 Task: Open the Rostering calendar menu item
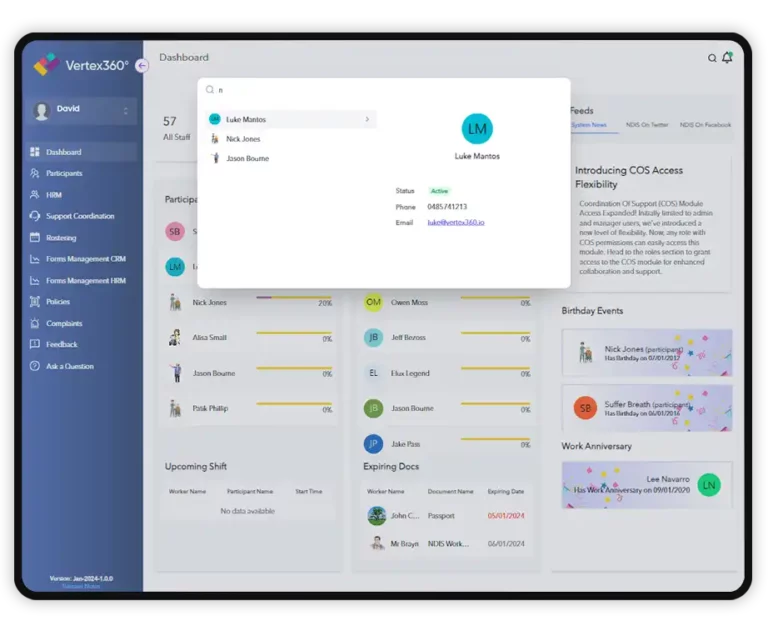pos(60,238)
